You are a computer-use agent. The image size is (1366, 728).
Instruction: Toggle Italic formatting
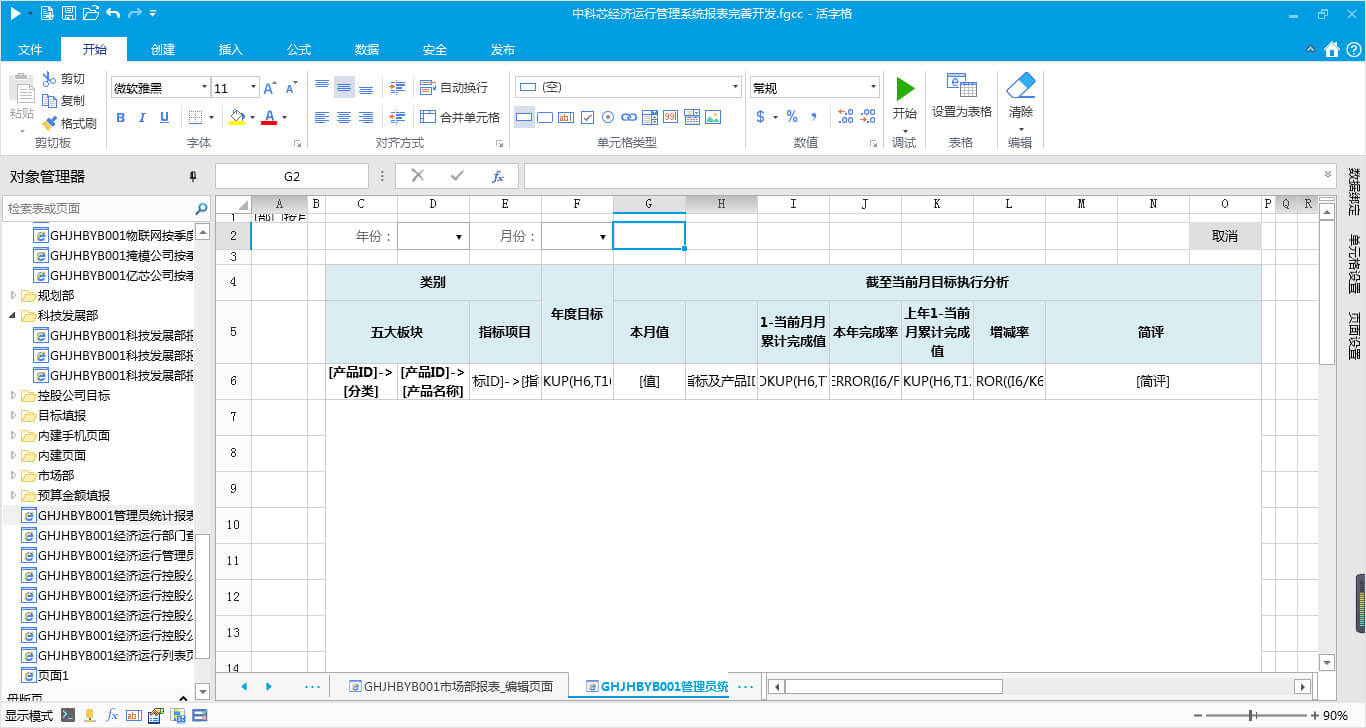tap(142, 117)
